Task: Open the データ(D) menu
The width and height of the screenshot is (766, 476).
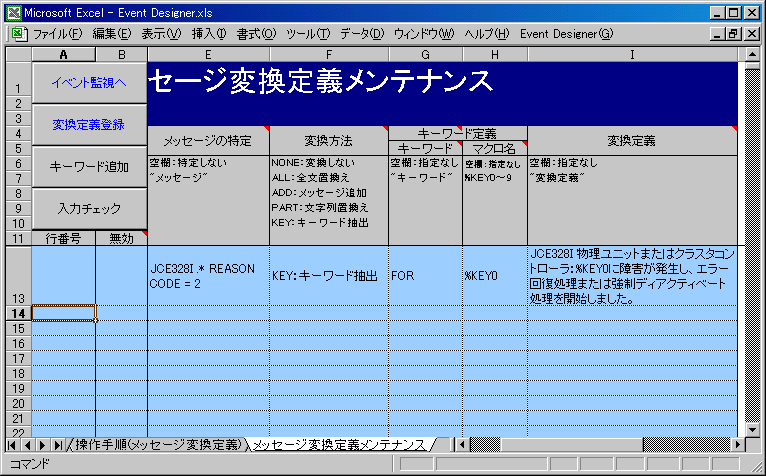Action: click(361, 34)
